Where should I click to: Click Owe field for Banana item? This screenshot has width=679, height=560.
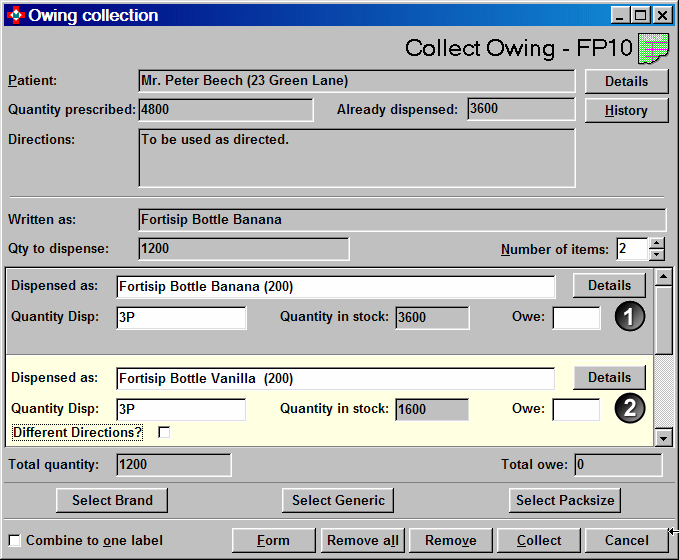click(576, 318)
